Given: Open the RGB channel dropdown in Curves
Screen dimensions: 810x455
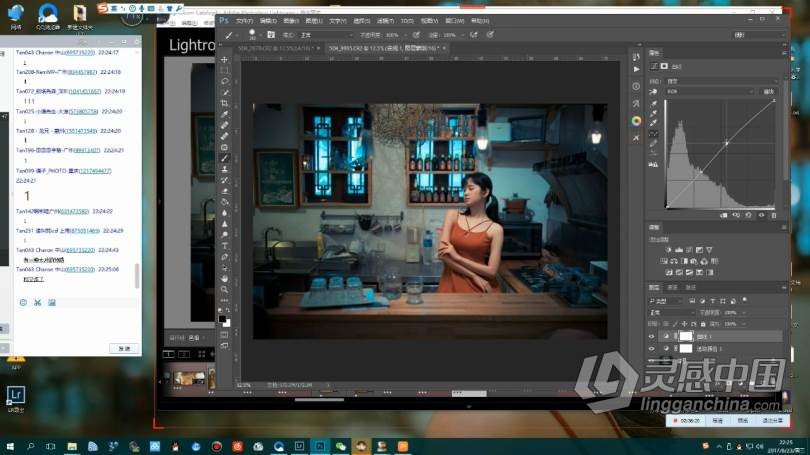Looking at the screenshot, I should (710, 91).
